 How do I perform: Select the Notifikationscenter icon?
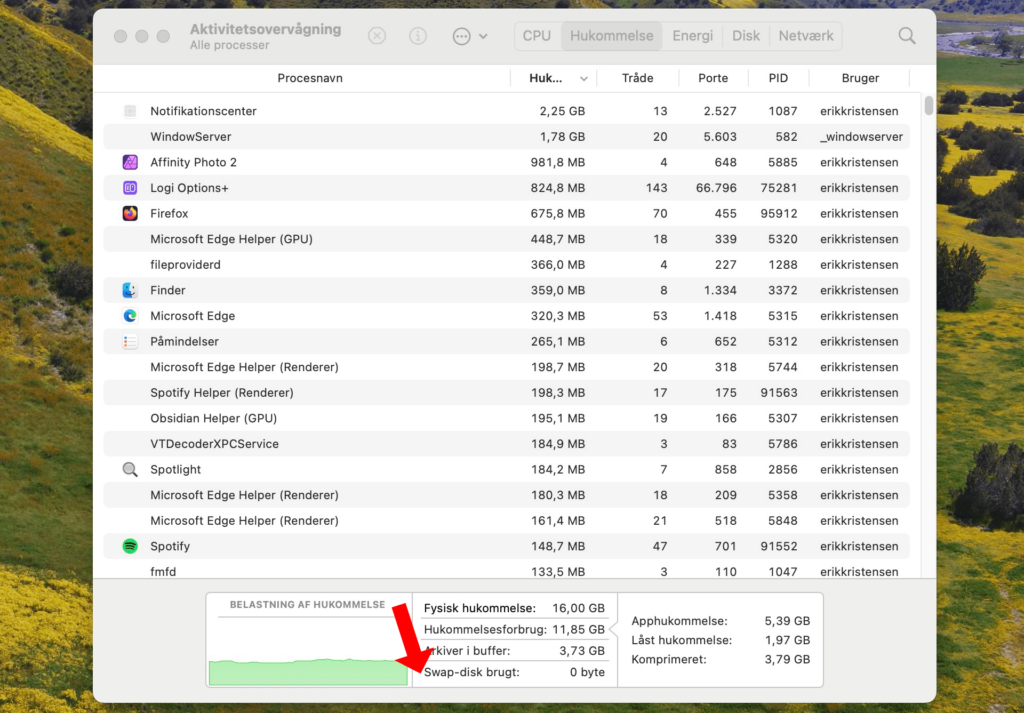(x=130, y=111)
